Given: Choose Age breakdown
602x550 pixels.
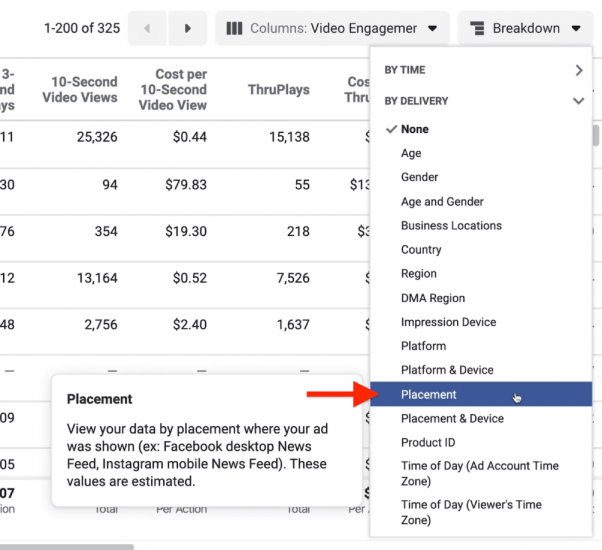Looking at the screenshot, I should 411,153.
